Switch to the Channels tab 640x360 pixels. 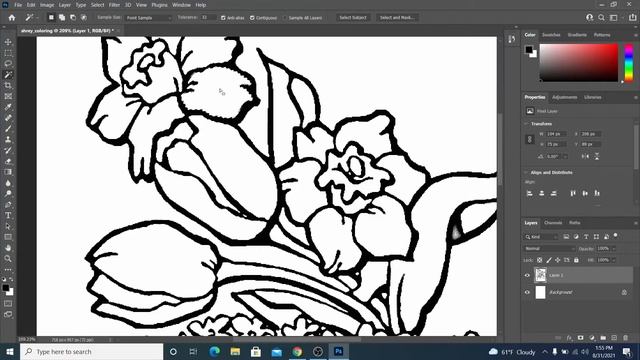[553, 223]
